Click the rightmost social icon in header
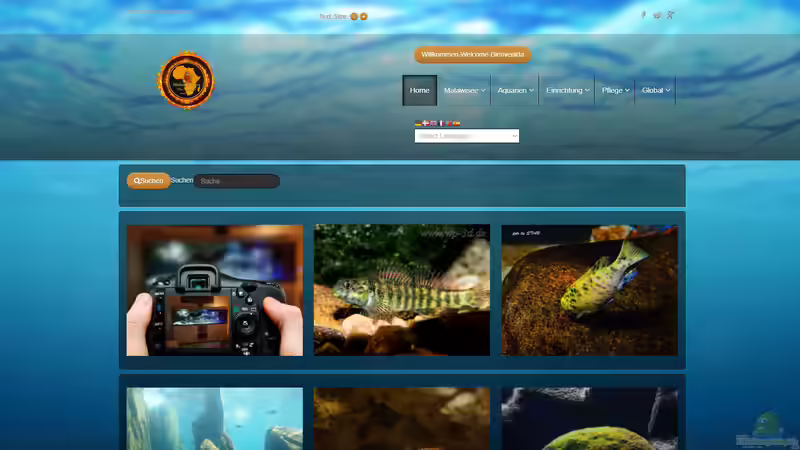Viewport: 800px width, 450px height. [671, 15]
